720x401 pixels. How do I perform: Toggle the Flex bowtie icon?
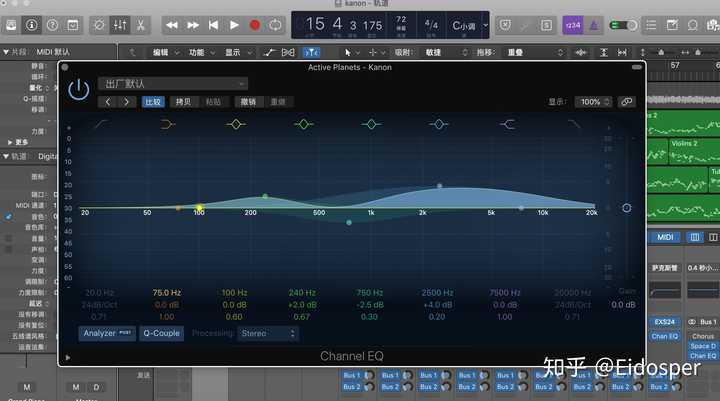pos(288,52)
